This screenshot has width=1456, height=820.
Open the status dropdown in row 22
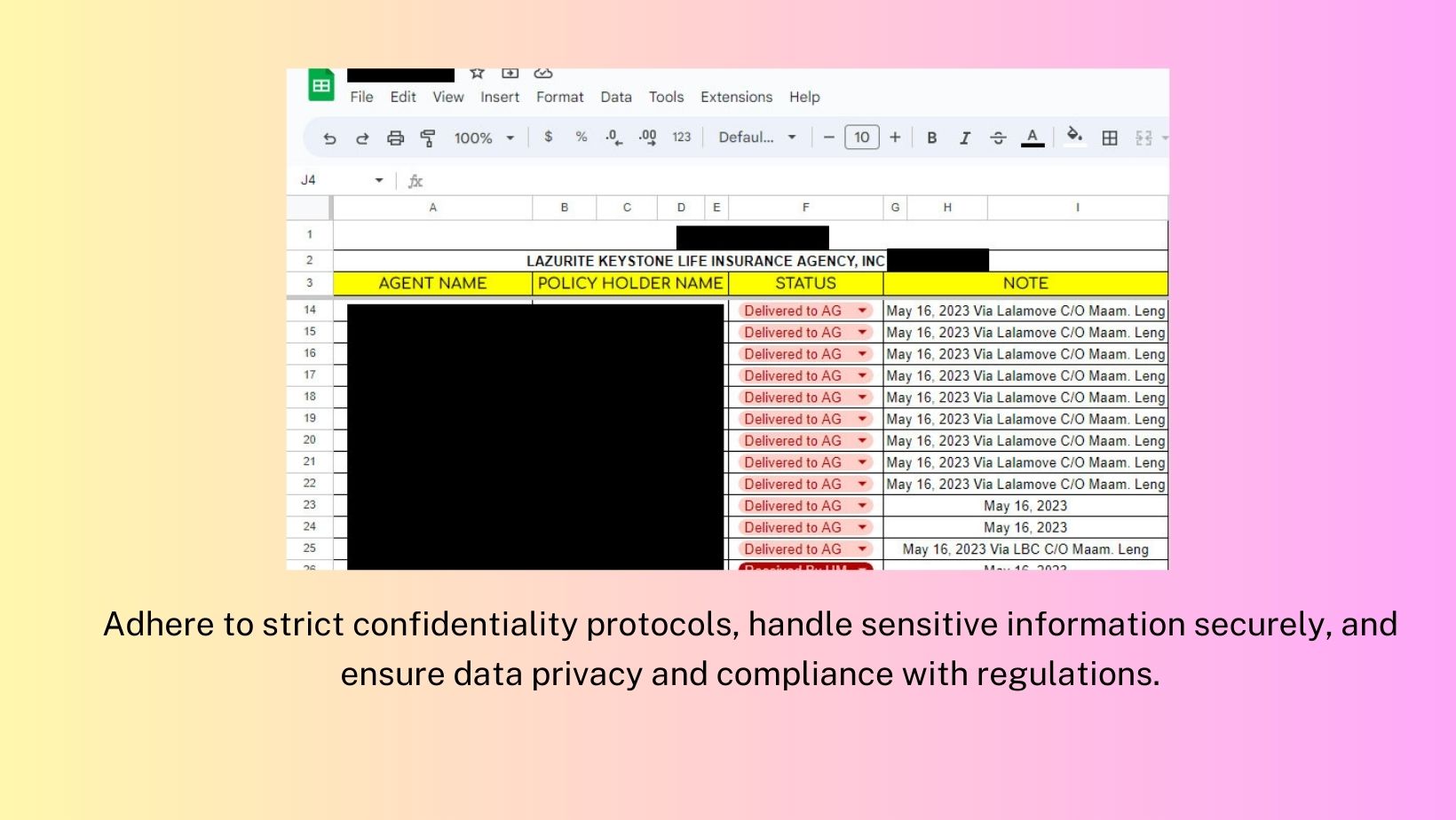[862, 484]
